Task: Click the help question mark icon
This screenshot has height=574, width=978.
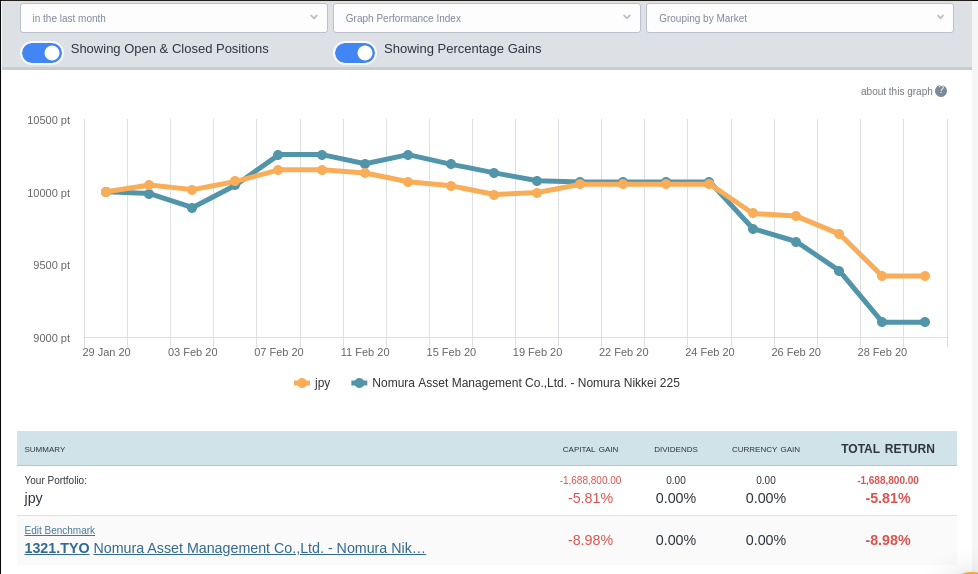Action: click(941, 91)
